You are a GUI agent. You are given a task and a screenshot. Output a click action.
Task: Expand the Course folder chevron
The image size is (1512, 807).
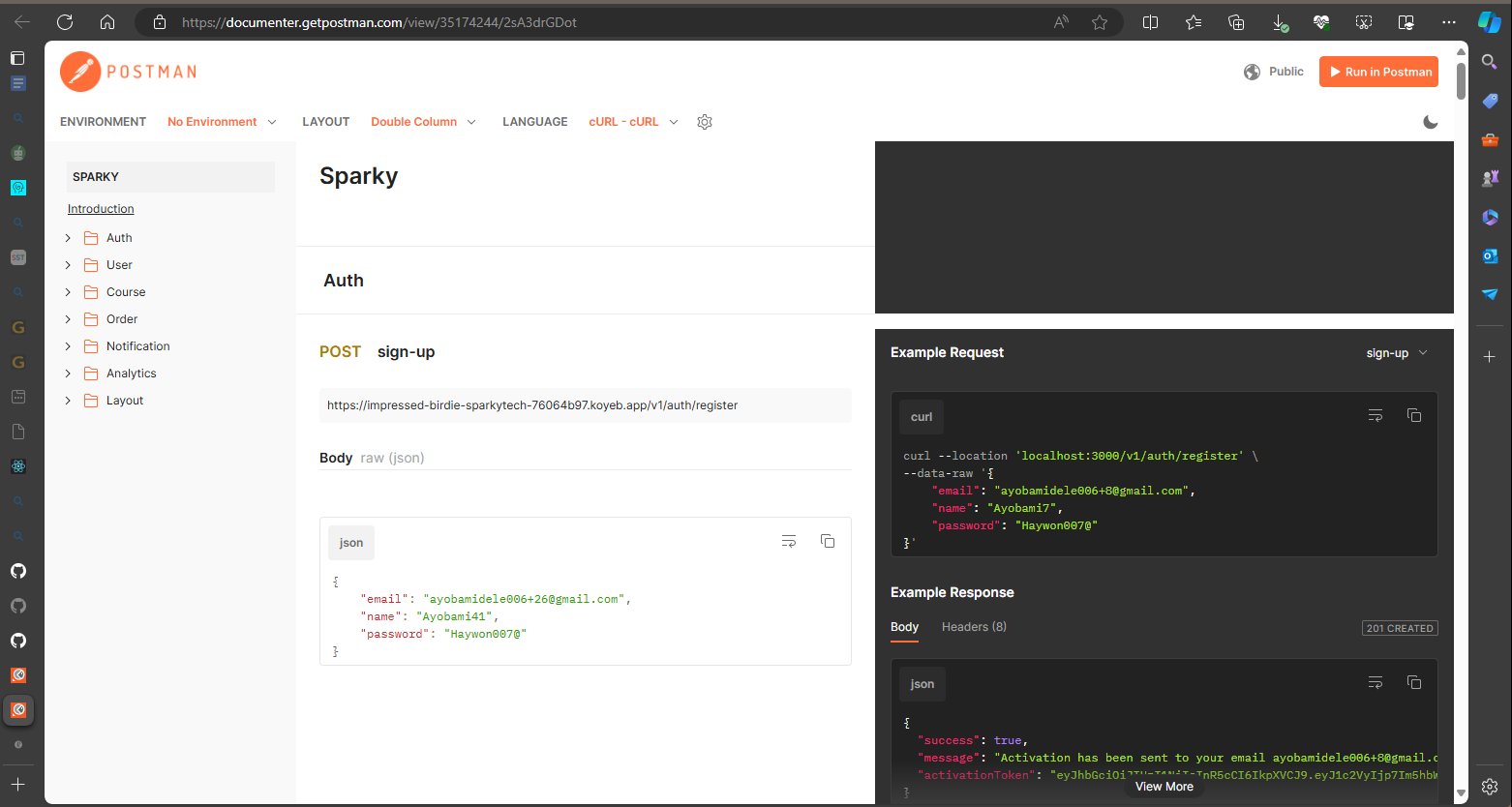tap(68, 292)
